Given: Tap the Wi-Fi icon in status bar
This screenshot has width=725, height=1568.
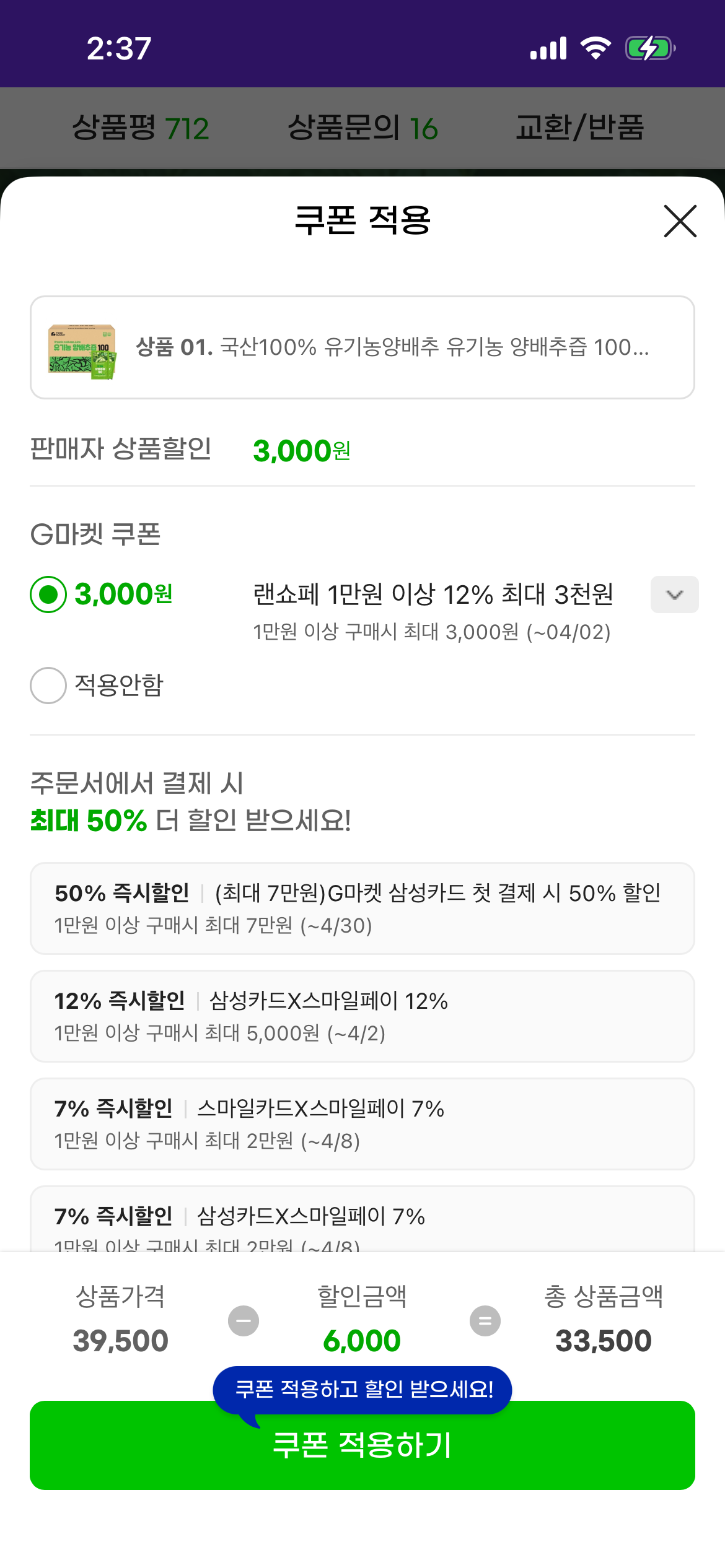Looking at the screenshot, I should pyautogui.click(x=595, y=48).
